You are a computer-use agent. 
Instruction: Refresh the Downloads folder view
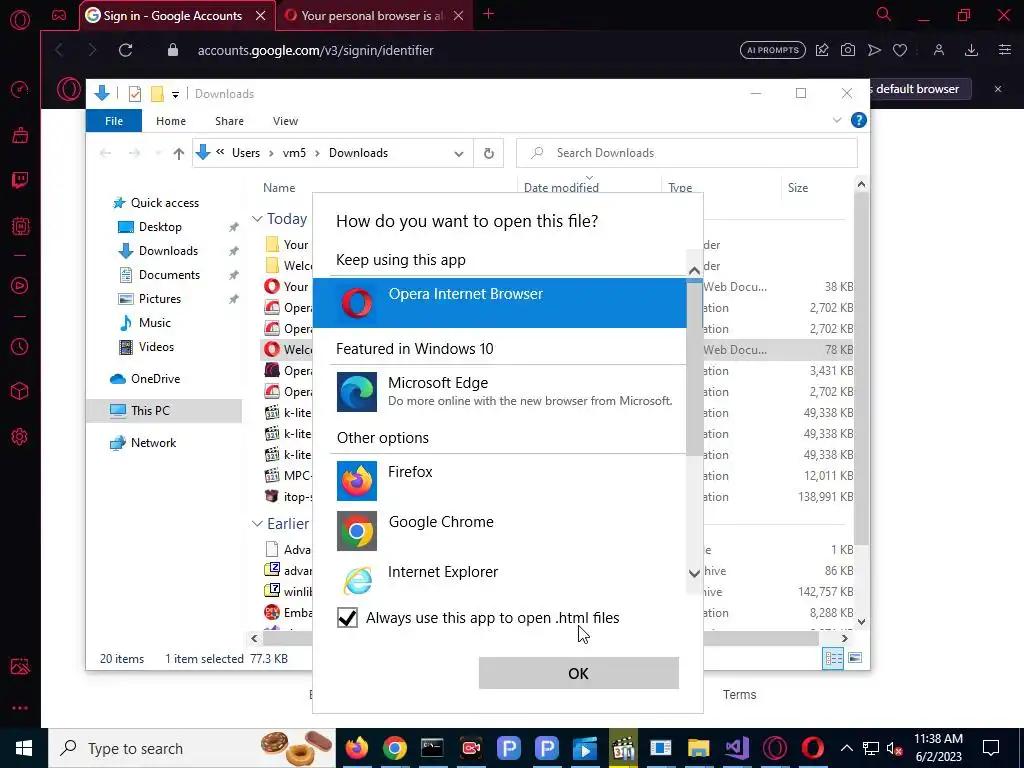coord(488,153)
